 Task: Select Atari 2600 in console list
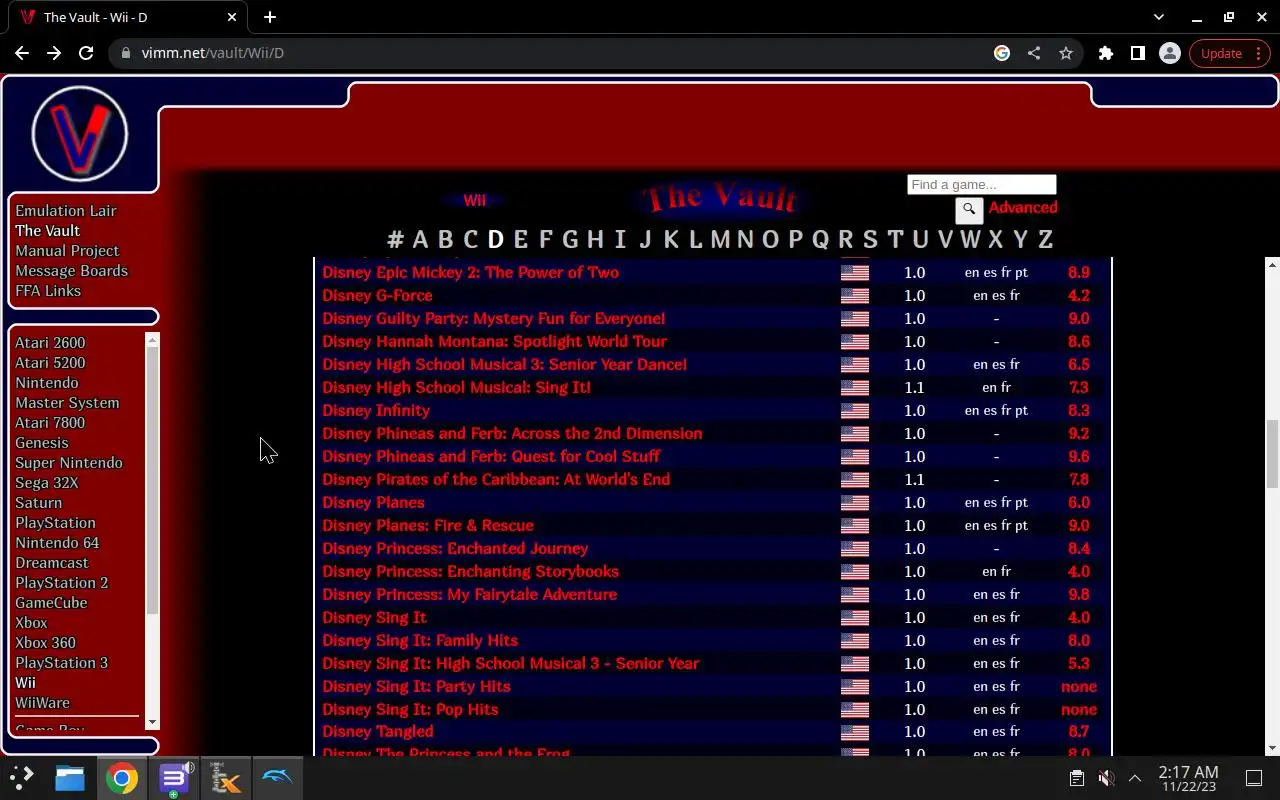point(50,343)
